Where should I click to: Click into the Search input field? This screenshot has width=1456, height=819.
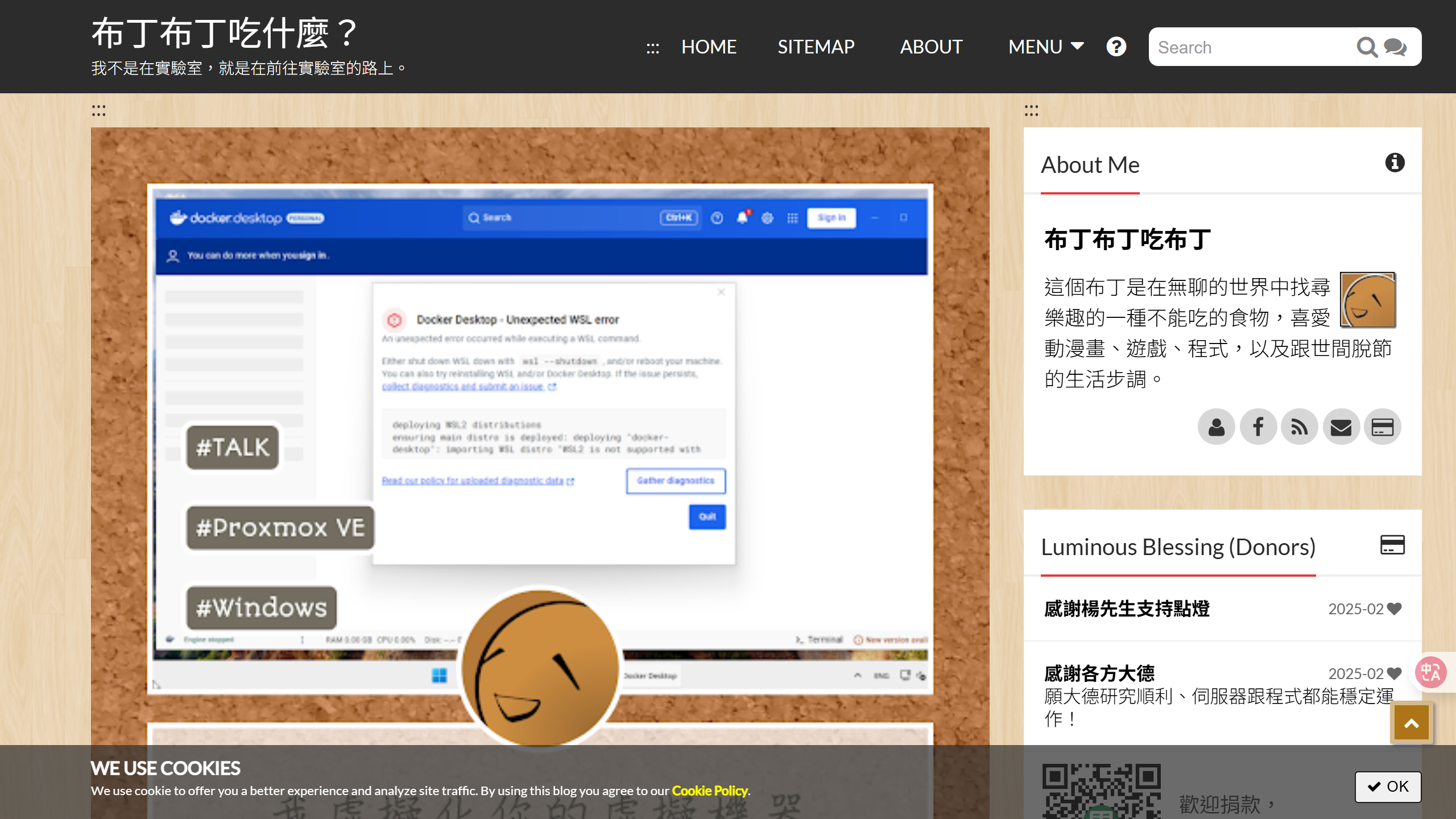coord(1251,47)
